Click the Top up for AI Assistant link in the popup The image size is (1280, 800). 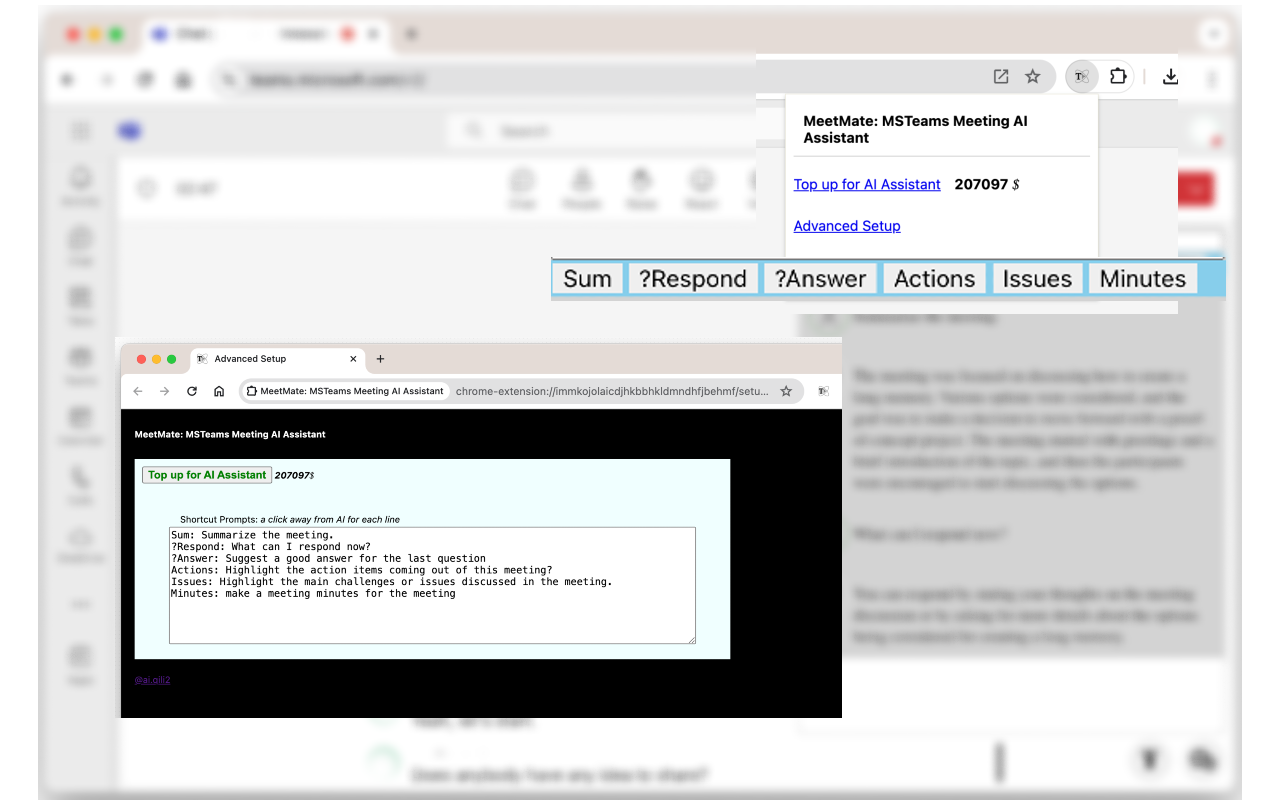click(867, 184)
